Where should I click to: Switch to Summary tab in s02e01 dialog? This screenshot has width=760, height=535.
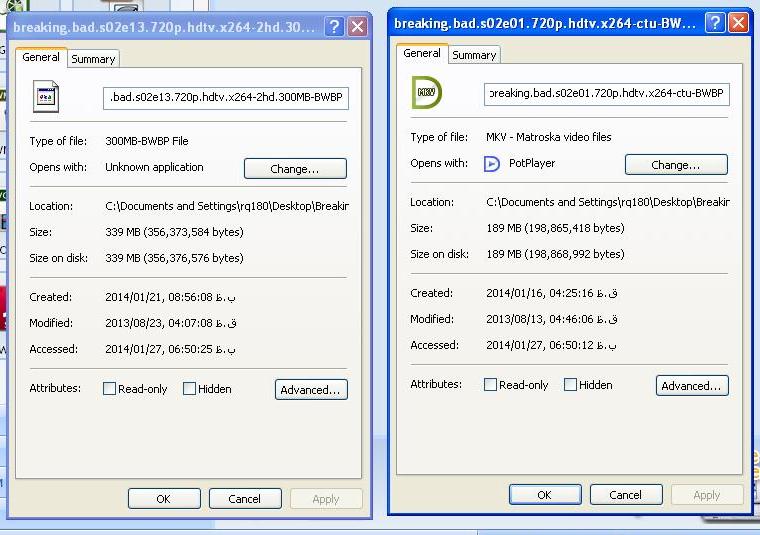(474, 55)
